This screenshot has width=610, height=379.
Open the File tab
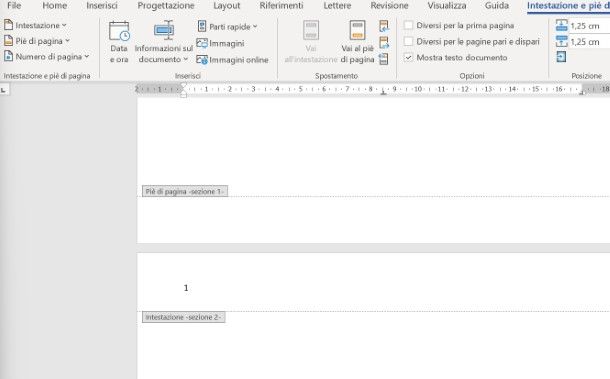pos(14,6)
